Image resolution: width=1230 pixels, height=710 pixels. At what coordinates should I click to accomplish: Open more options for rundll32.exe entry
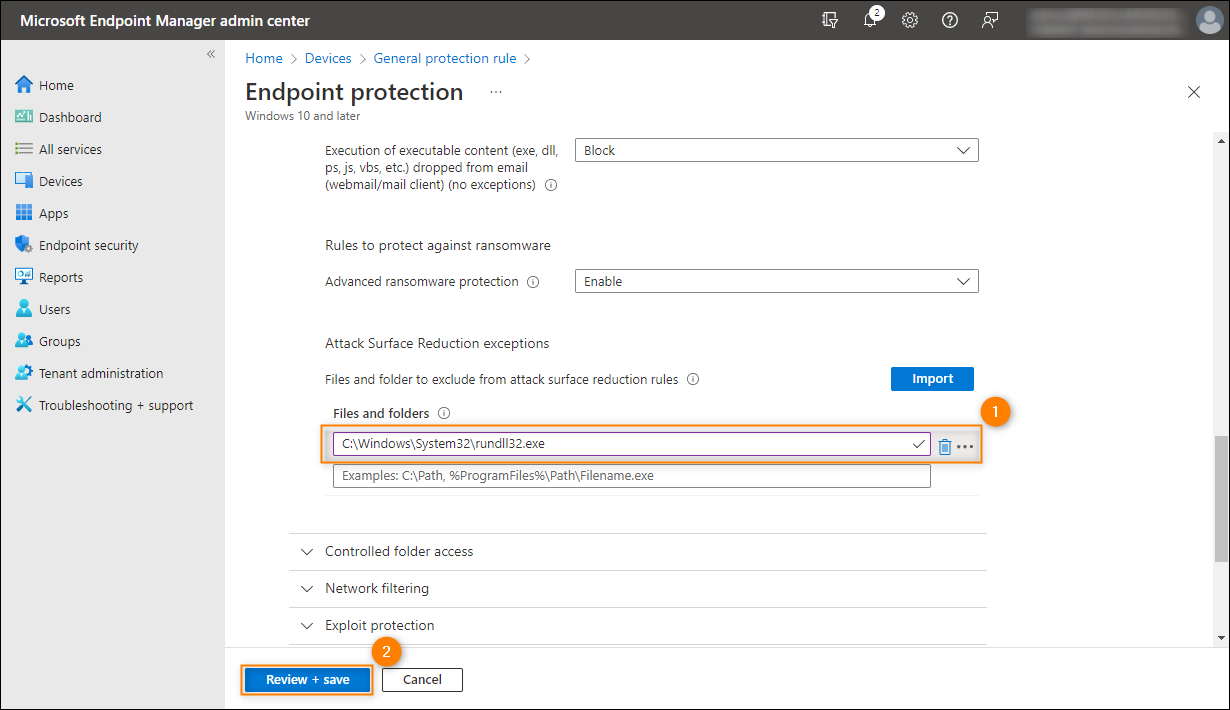(x=965, y=446)
